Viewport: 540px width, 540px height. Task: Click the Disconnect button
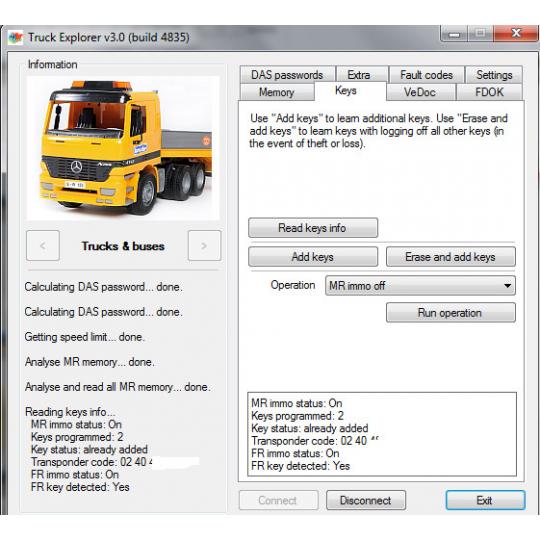[x=366, y=500]
